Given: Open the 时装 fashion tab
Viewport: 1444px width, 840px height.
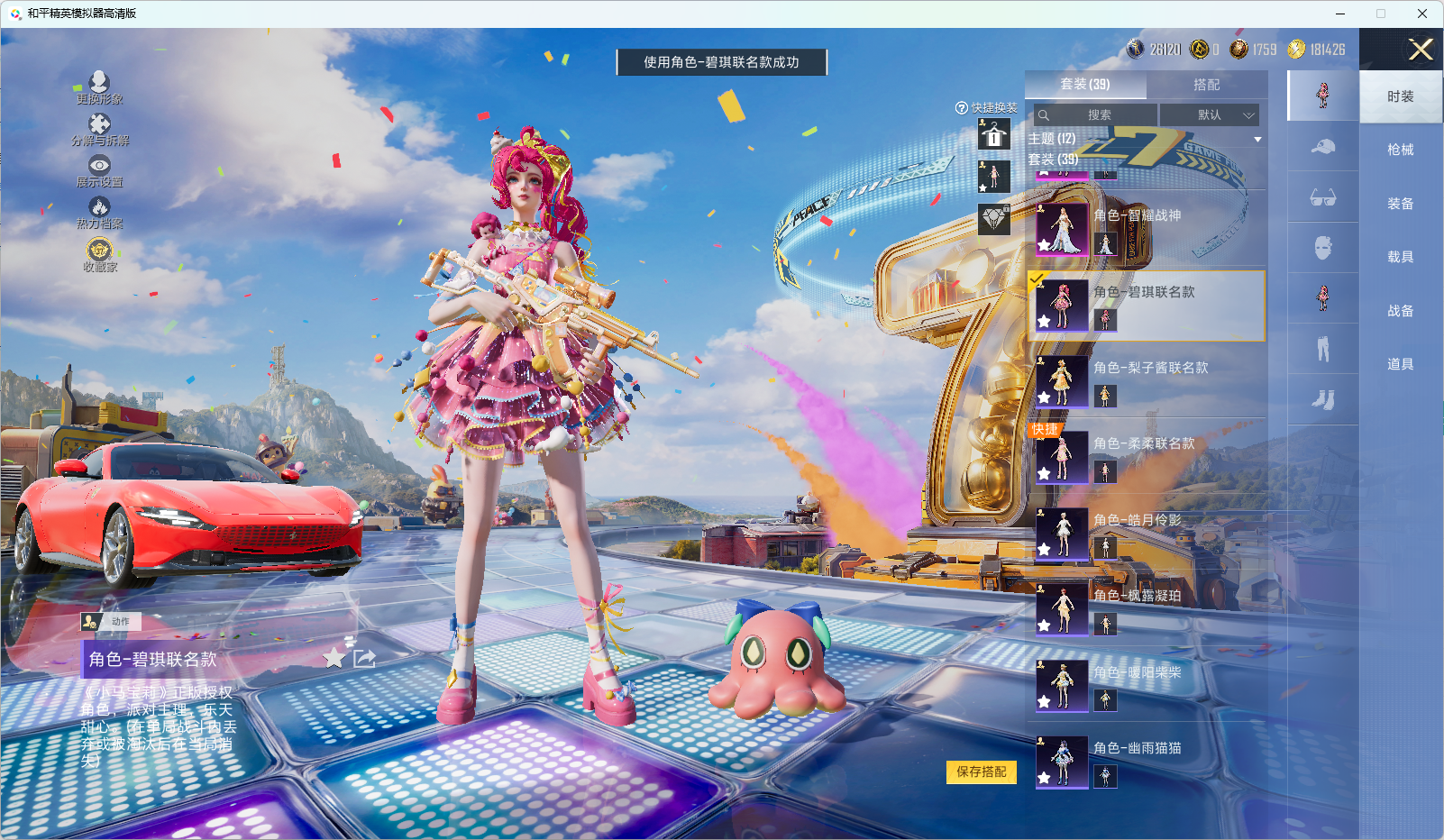Looking at the screenshot, I should coord(1401,96).
